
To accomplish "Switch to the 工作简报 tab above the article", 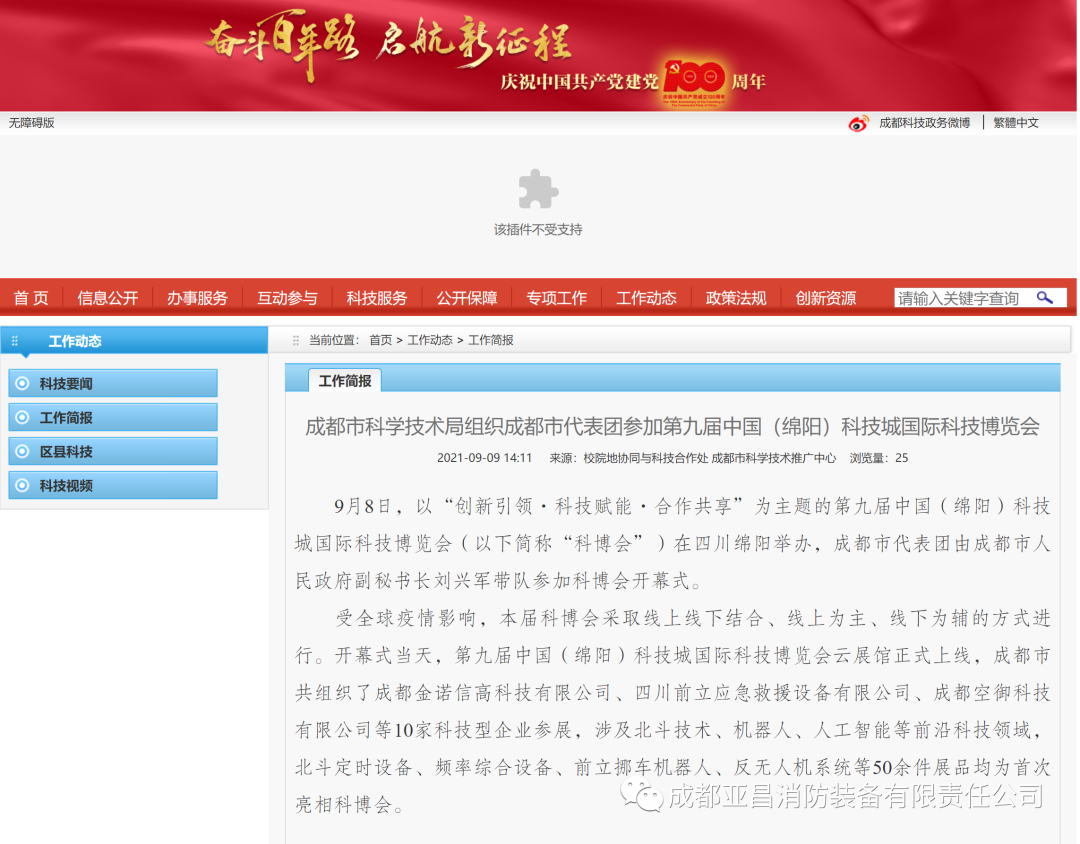I will click(344, 380).
